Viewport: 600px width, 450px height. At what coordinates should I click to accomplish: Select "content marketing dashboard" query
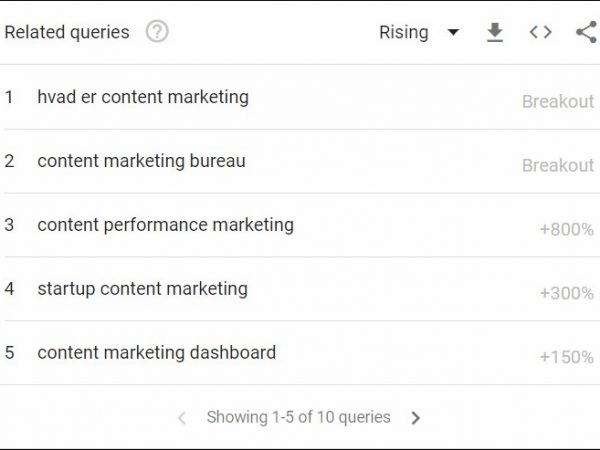point(156,353)
